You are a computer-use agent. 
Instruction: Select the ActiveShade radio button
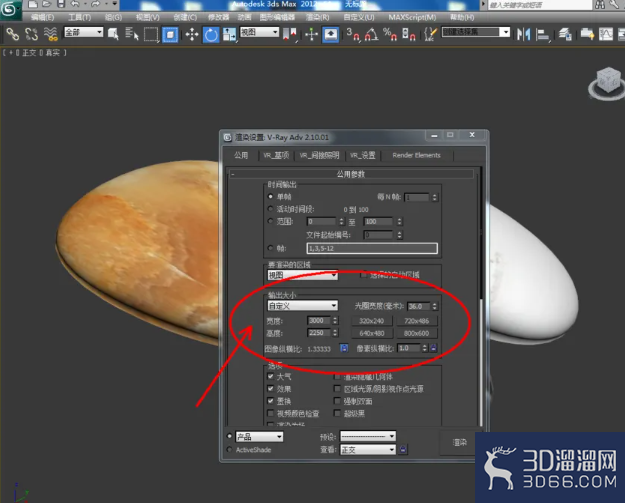point(229,449)
